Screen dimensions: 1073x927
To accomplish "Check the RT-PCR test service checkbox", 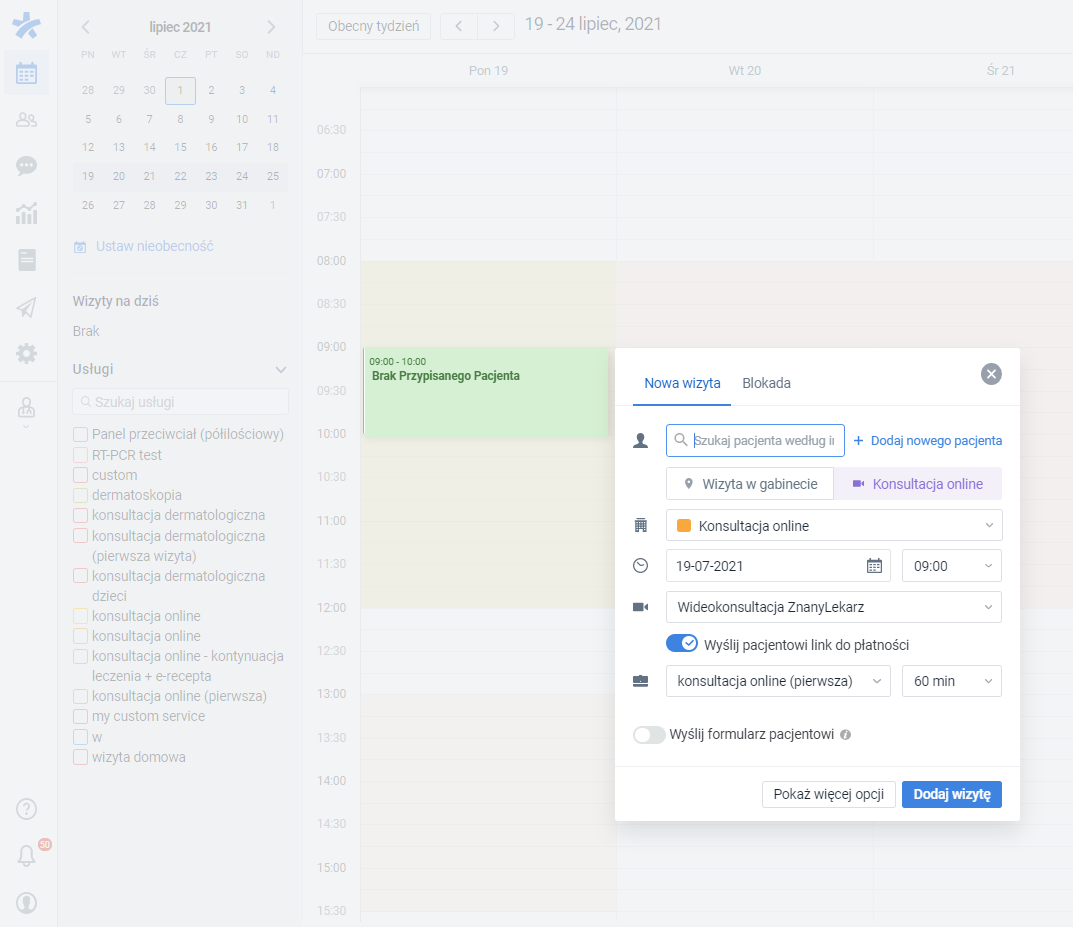I will click(80, 454).
